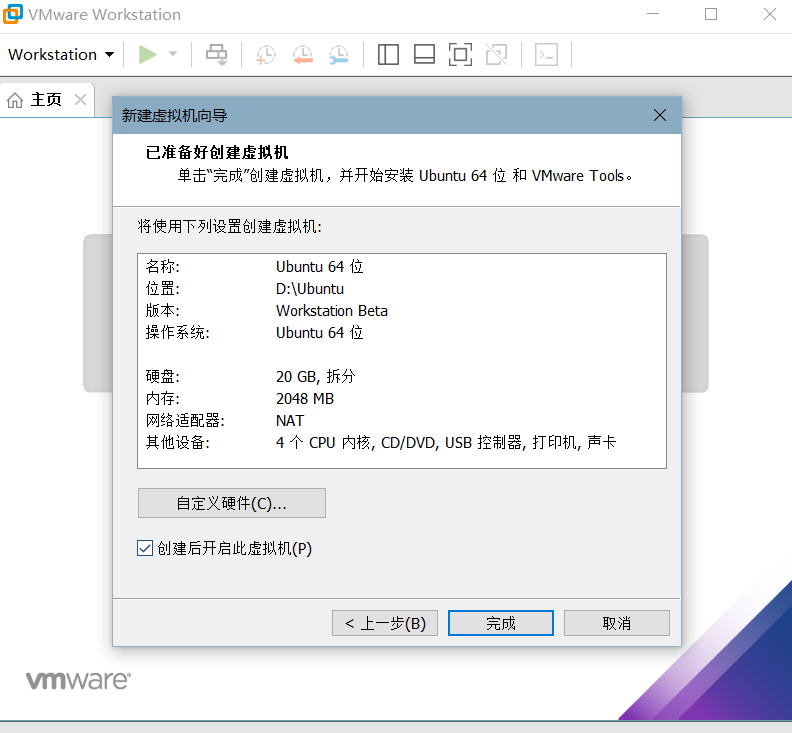Expand the power options dropdown arrow
This screenshot has height=733, width=792.
[173, 54]
